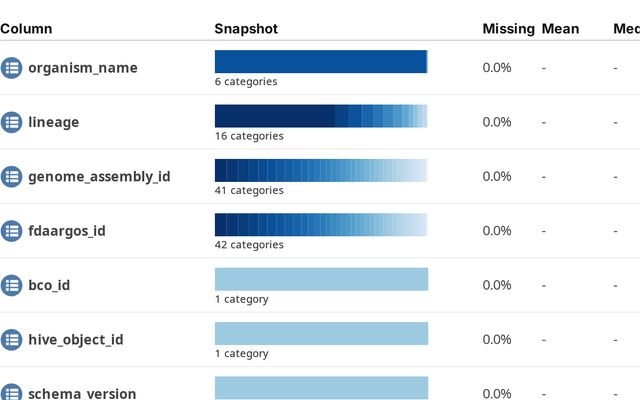This screenshot has width=640, height=400.
Task: Click the fdaargos_id 42 categories bar
Action: pyautogui.click(x=321, y=224)
